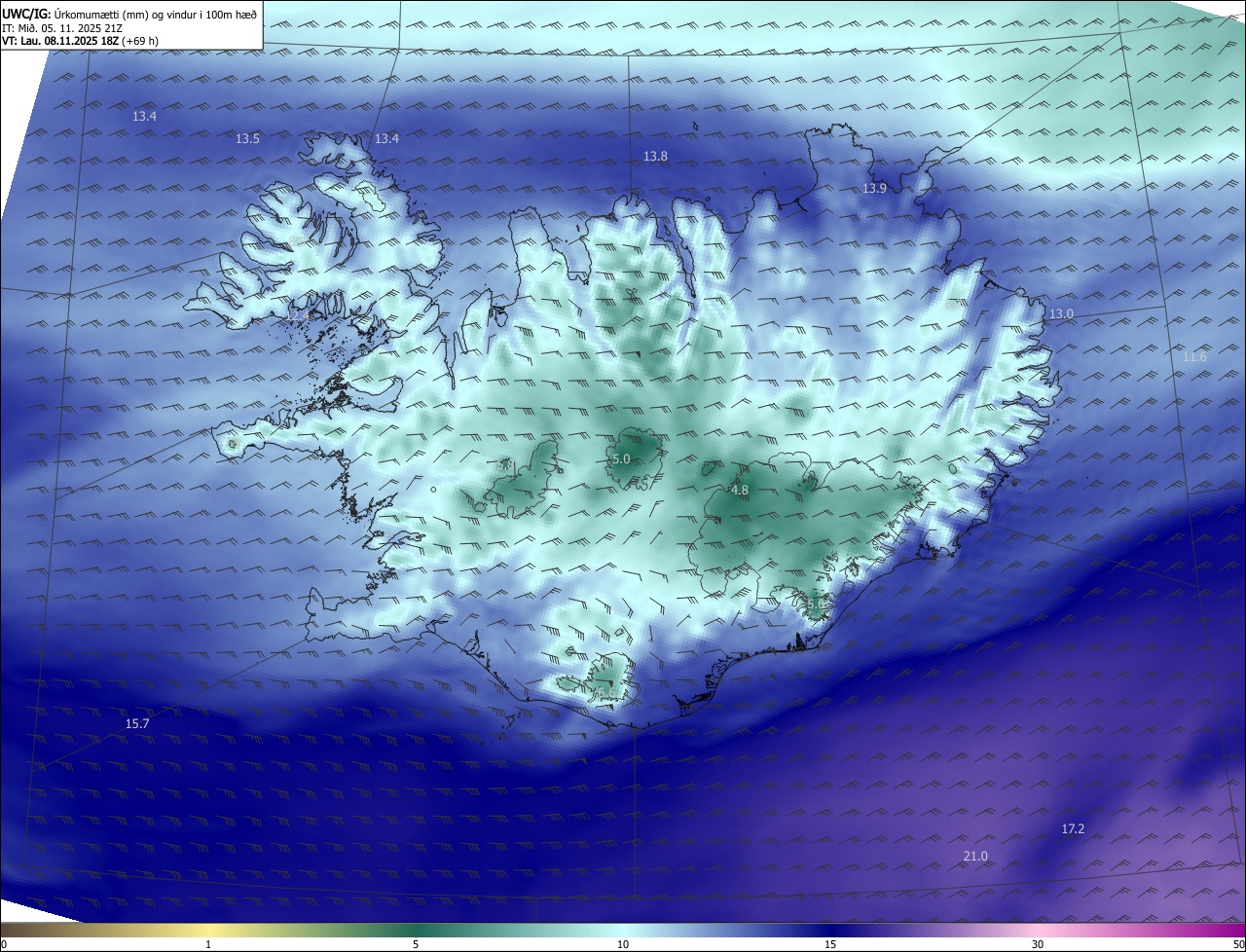Image resolution: width=1246 pixels, height=952 pixels.
Task: Click the 13.9 value label on the map
Action: click(874, 189)
